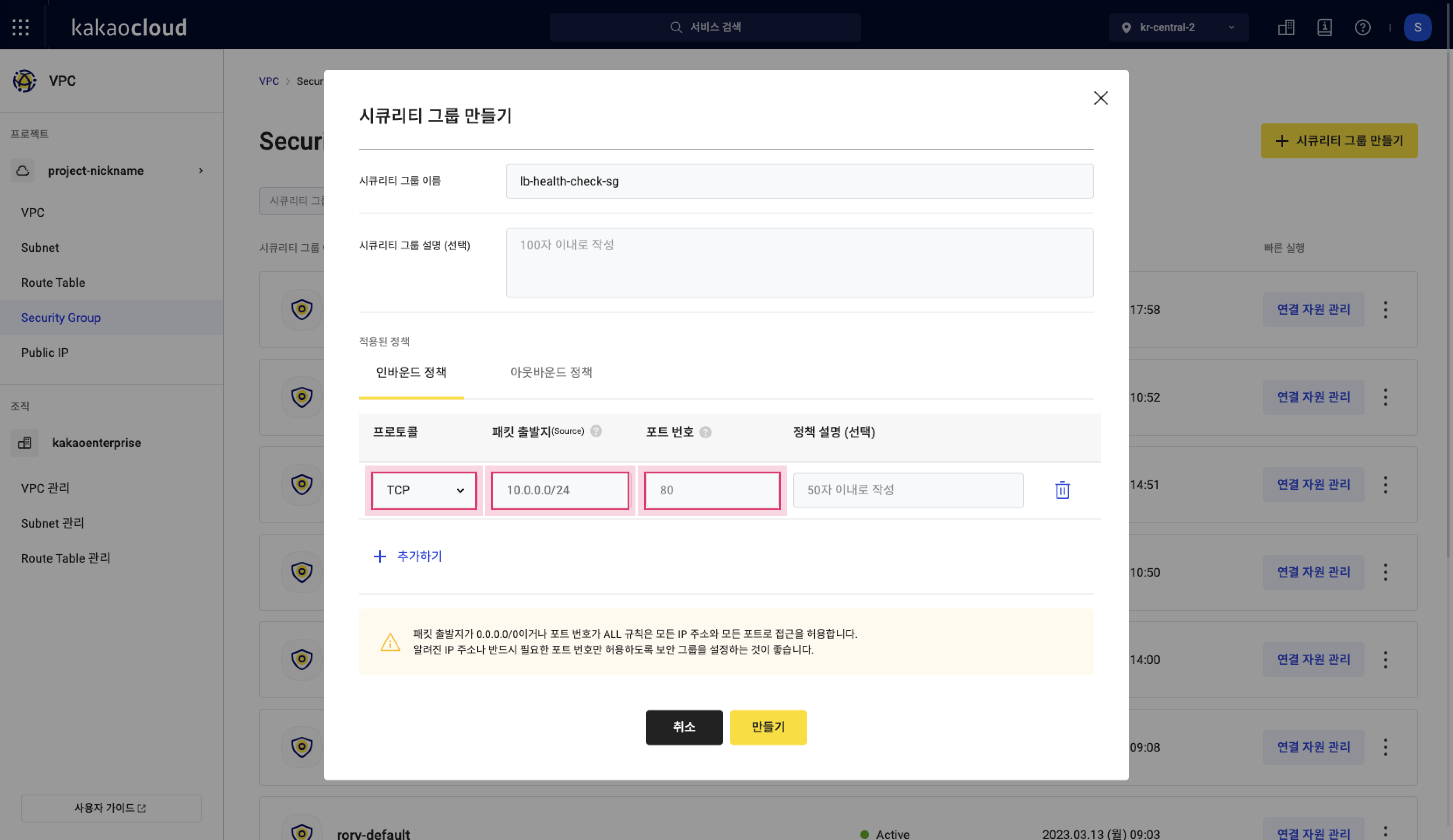Viewport: 1453px width, 840px height.
Task: Click shield icon in 10:50 row
Action: [x=302, y=572]
